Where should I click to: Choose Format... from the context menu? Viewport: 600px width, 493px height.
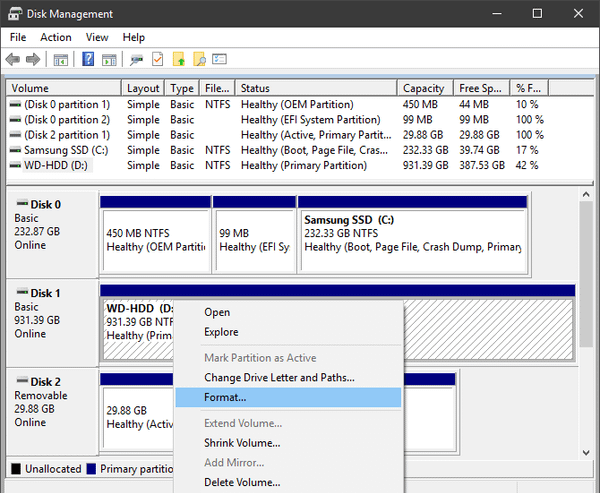point(224,398)
